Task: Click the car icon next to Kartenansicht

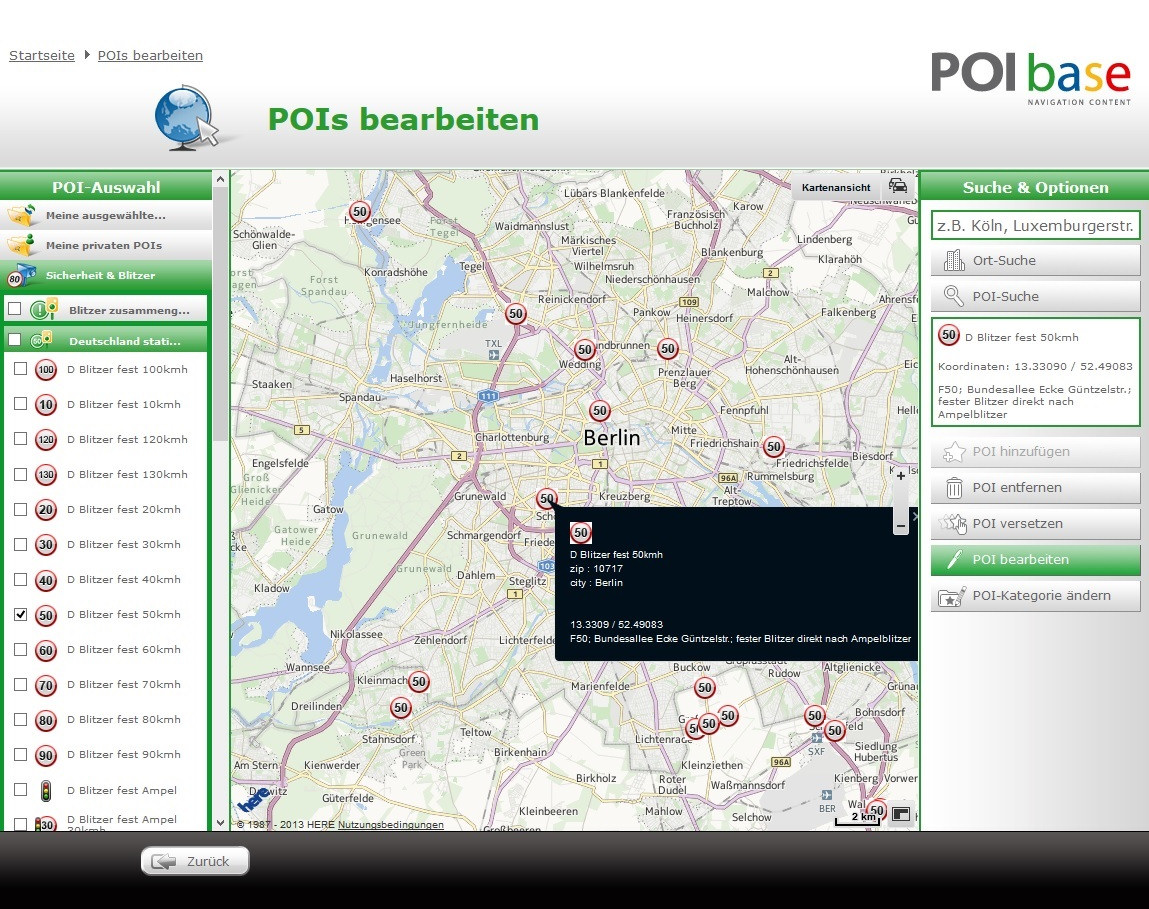Action: coord(898,186)
